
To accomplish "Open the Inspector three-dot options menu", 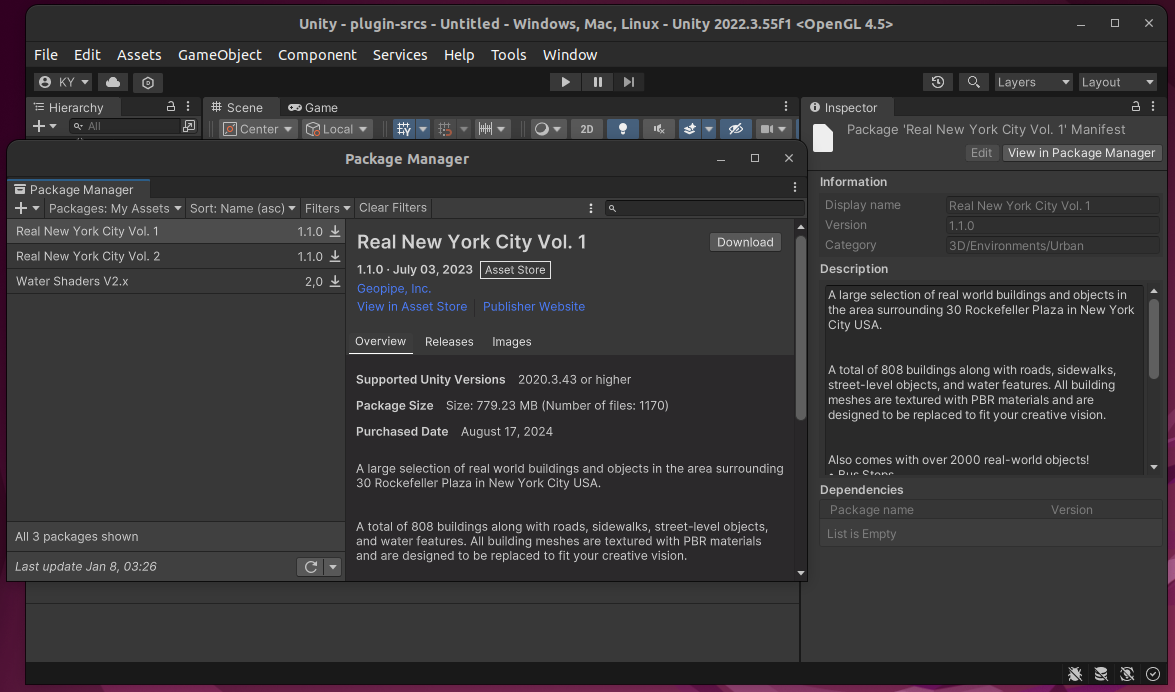I will pos(1153,106).
